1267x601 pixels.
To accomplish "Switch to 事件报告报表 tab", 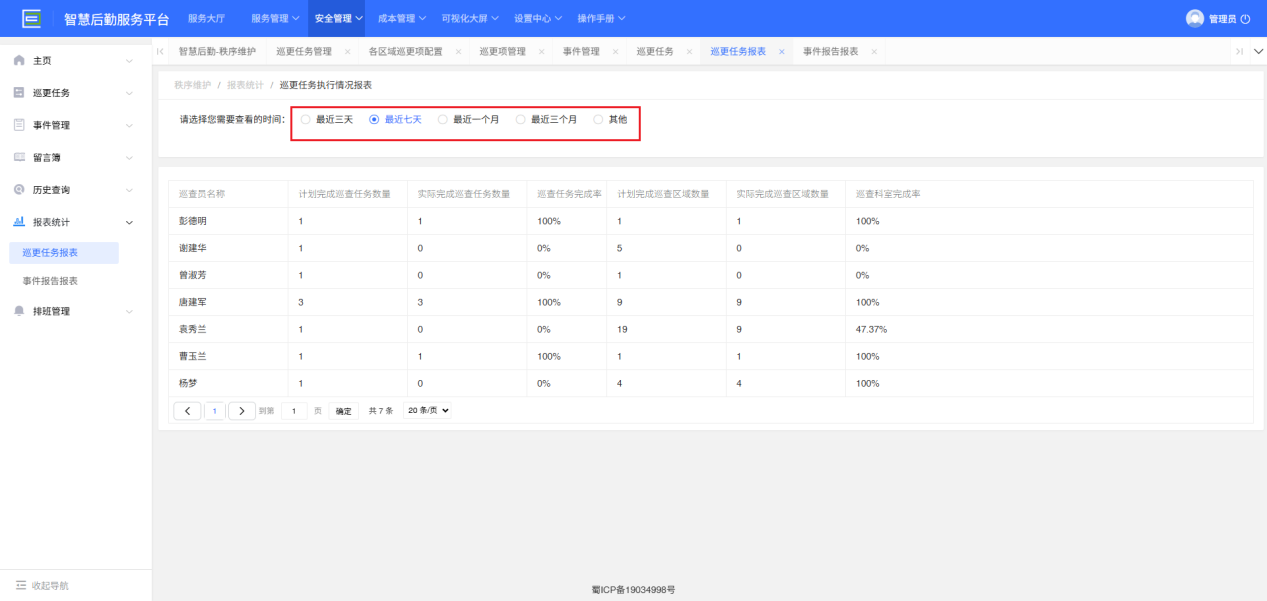I will [x=830, y=51].
